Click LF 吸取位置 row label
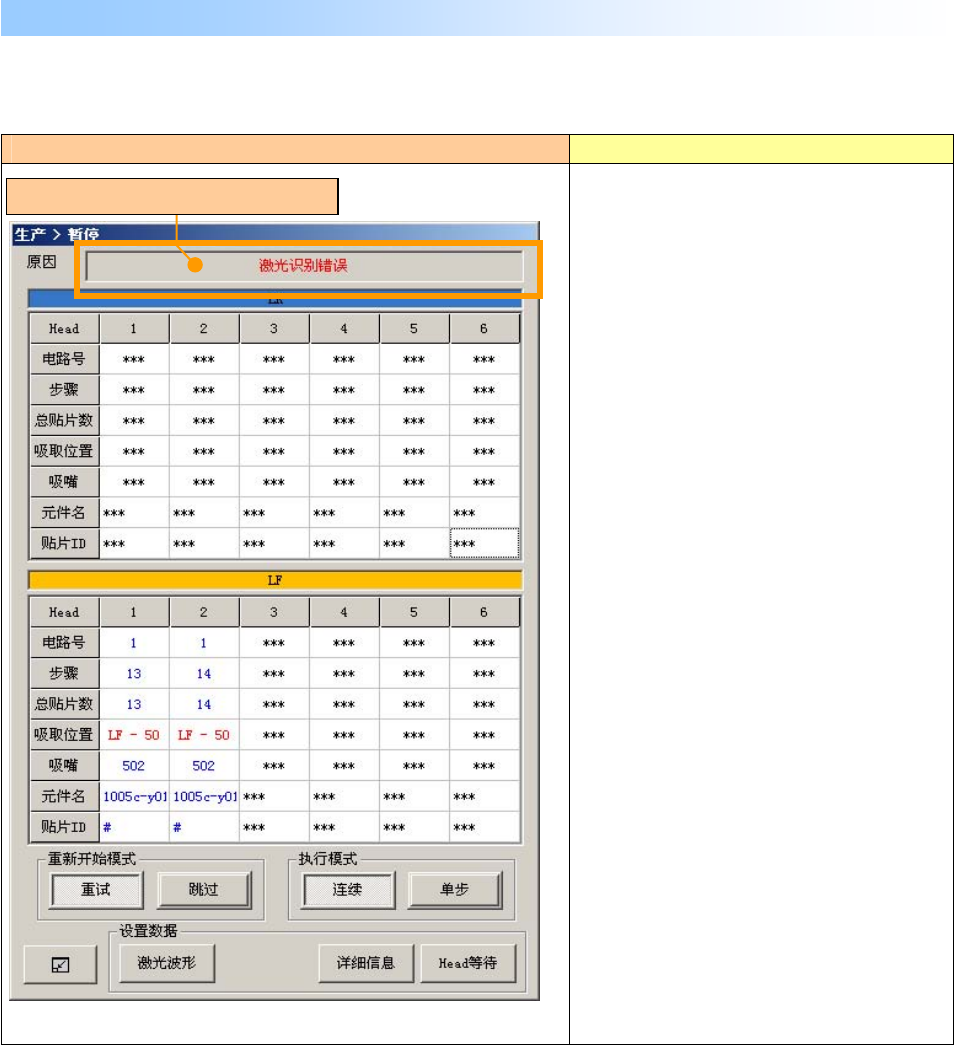This screenshot has width=955, height=1045. [x=65, y=735]
